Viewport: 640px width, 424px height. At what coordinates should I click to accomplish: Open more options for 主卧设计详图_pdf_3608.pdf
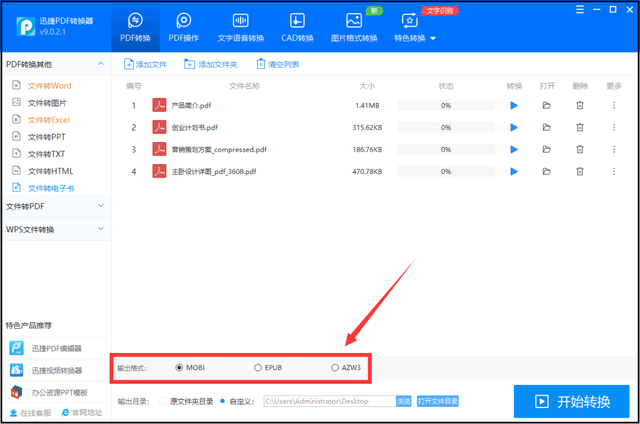tap(613, 171)
